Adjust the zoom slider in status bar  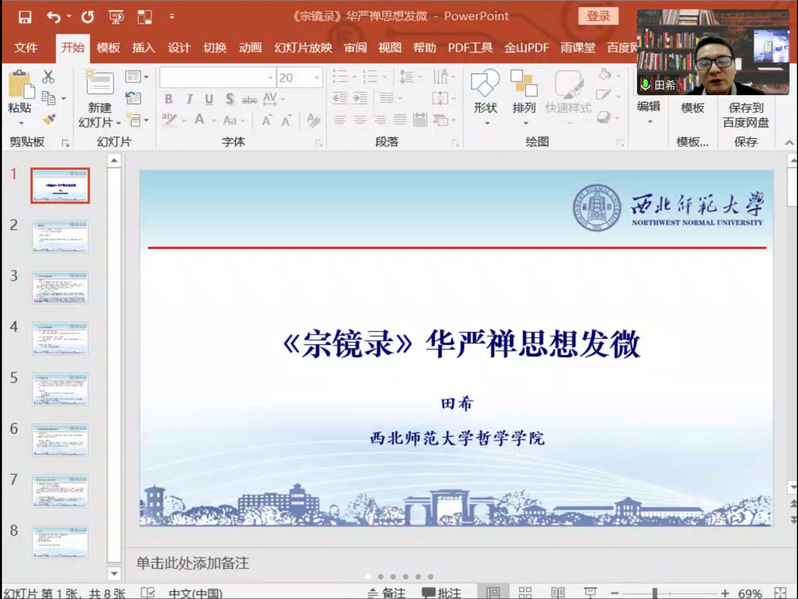point(654,592)
